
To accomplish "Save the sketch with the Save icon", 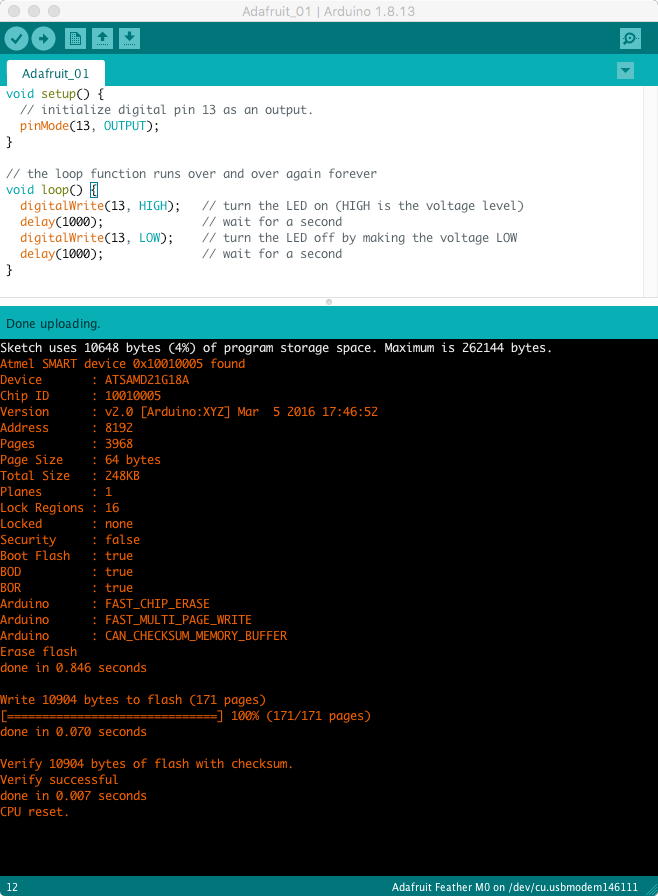I will (x=130, y=39).
